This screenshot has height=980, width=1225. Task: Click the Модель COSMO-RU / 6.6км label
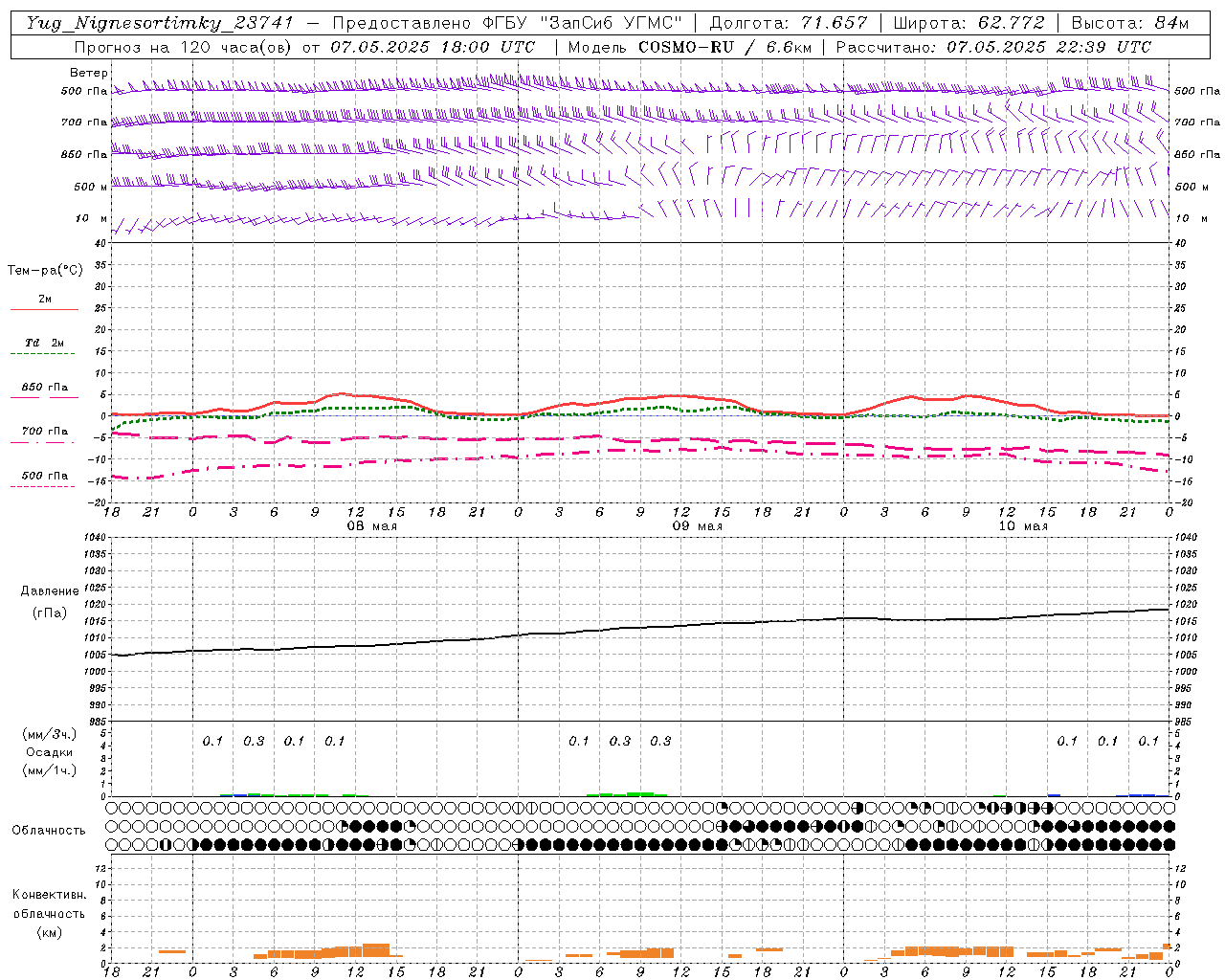(x=689, y=46)
